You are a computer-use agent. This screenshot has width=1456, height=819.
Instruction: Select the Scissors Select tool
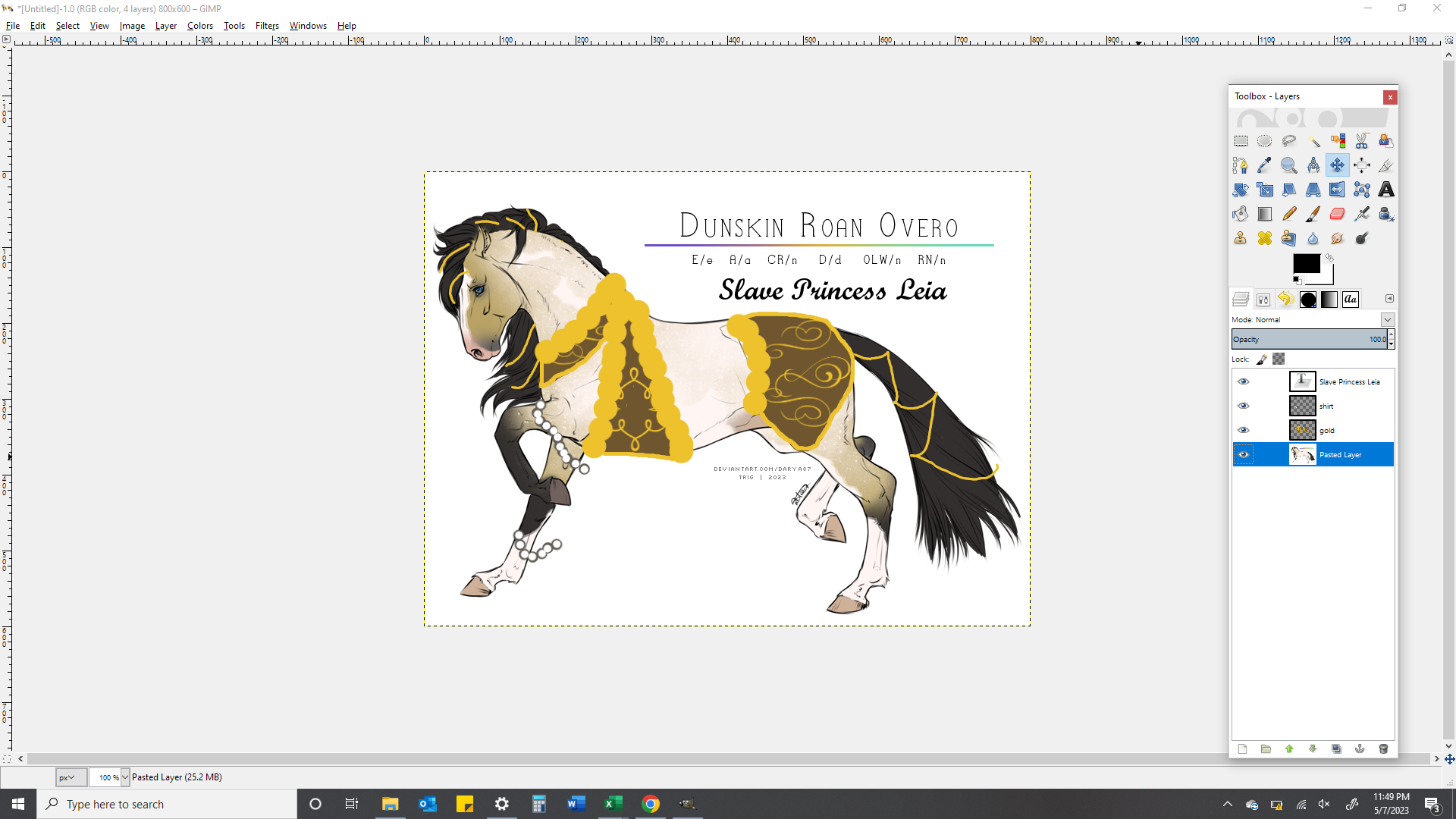(1362, 141)
